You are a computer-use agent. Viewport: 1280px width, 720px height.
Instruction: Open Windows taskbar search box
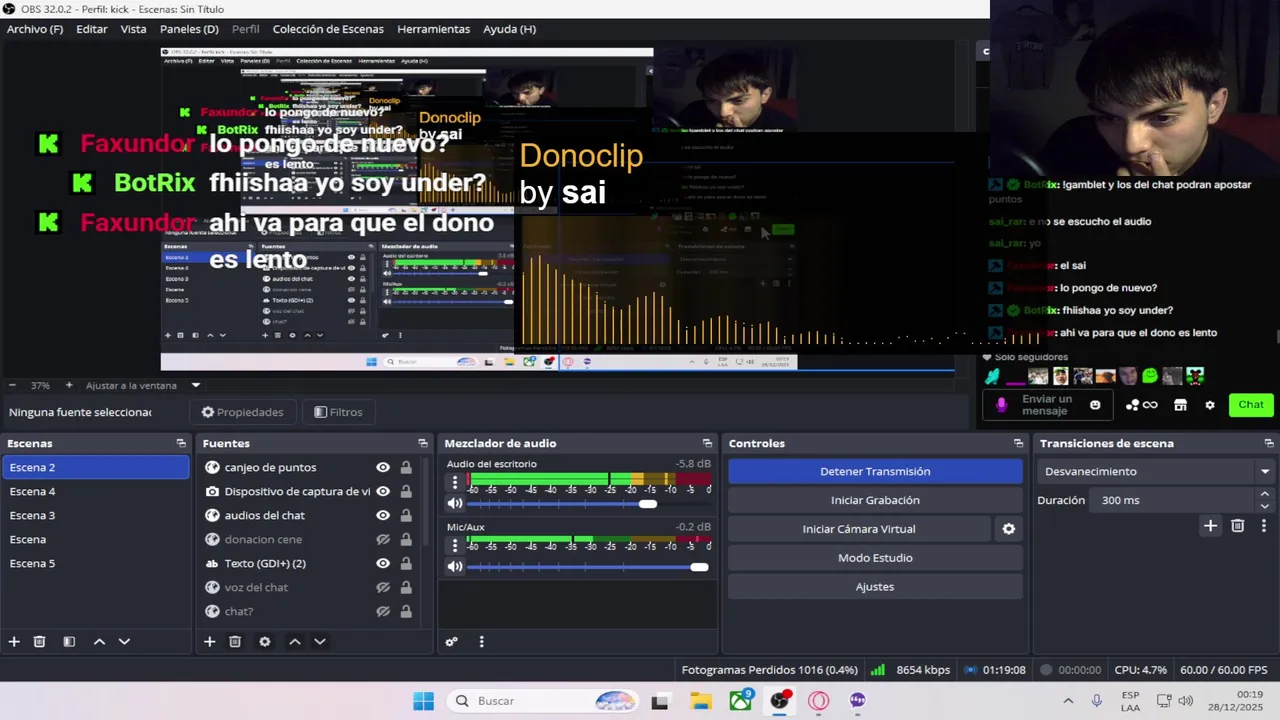(543, 701)
